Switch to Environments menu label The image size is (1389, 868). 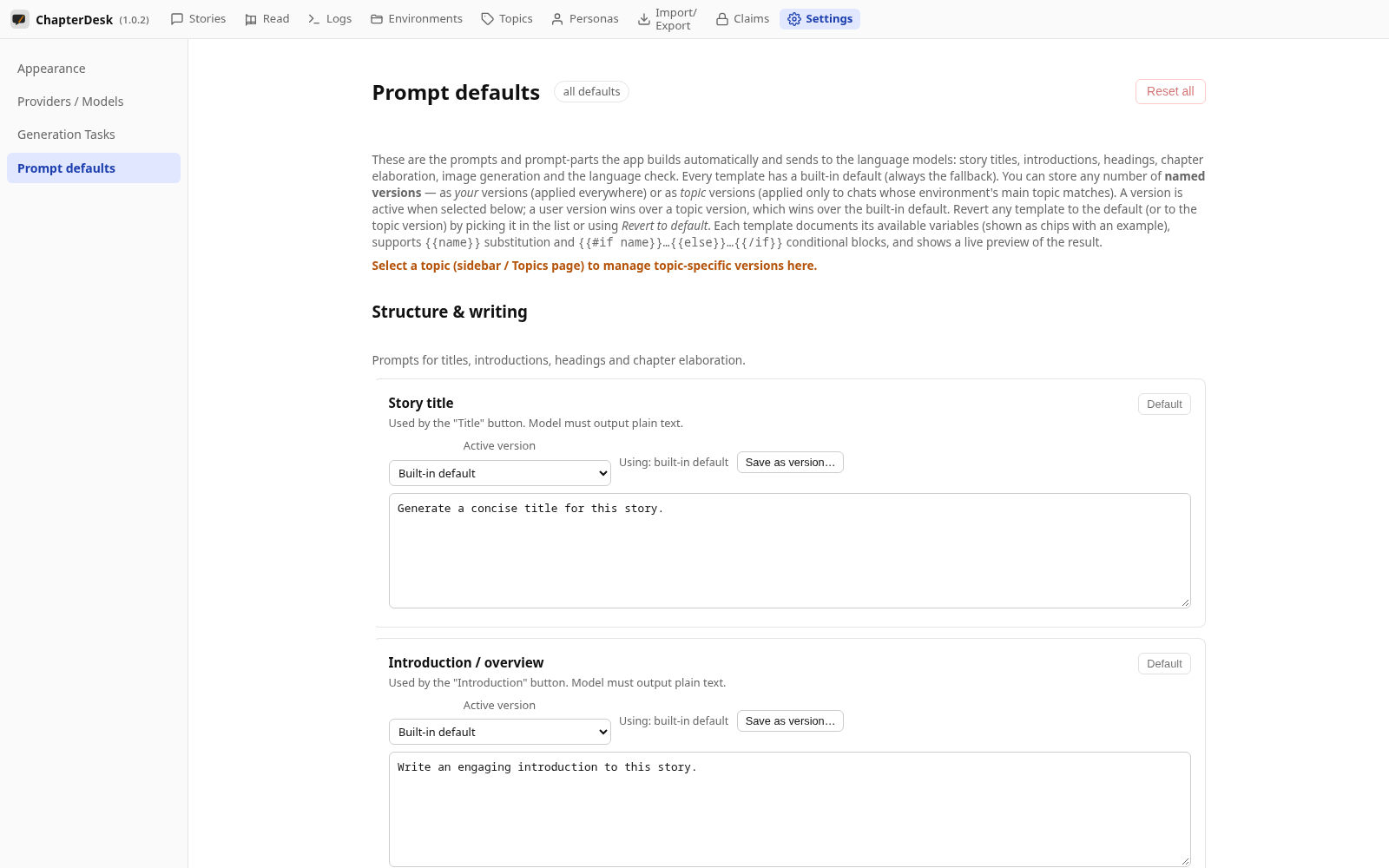[x=425, y=19]
